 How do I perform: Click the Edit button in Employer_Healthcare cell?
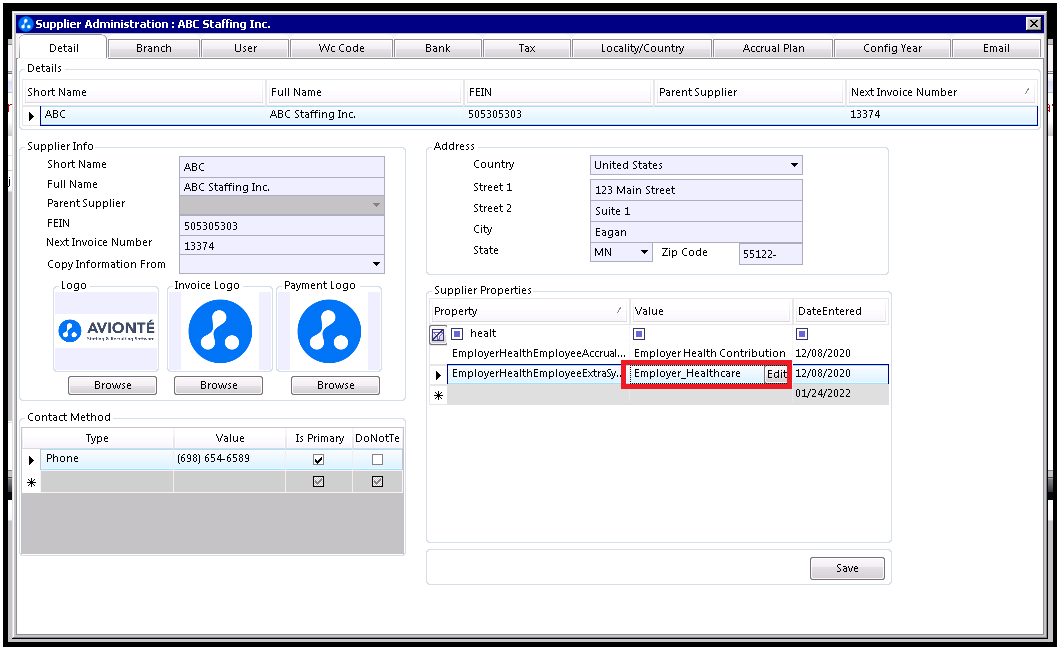777,374
